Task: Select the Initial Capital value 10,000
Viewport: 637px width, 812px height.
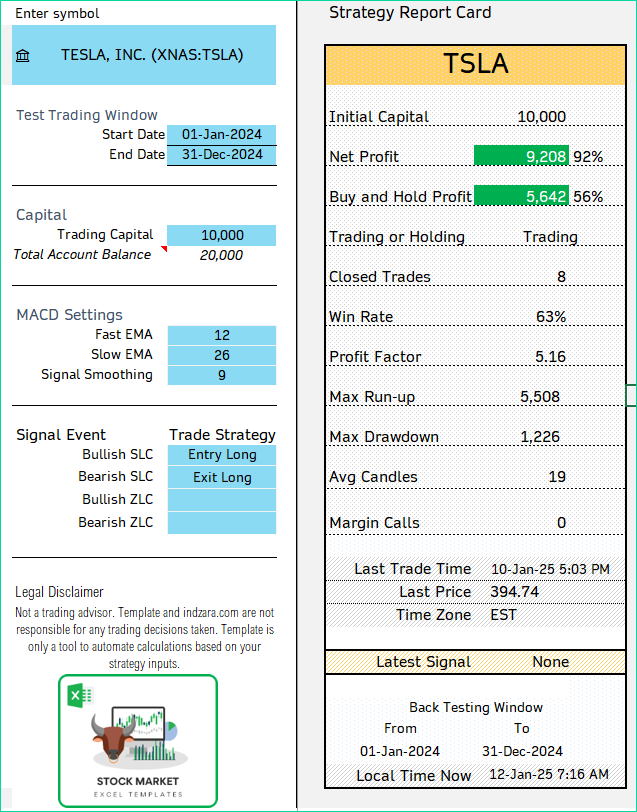Action: point(541,117)
